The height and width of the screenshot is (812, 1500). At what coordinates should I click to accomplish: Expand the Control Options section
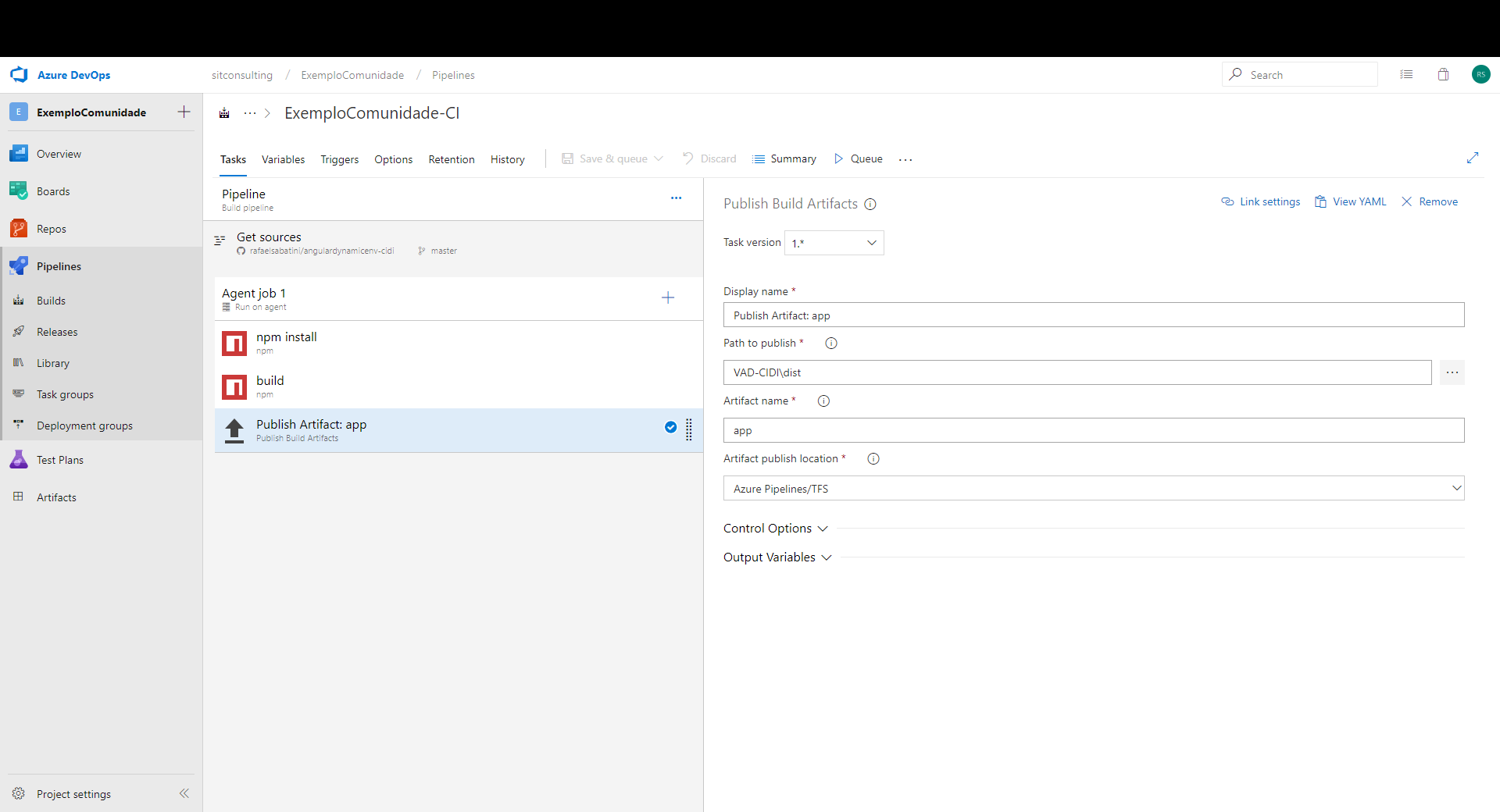[x=775, y=528]
